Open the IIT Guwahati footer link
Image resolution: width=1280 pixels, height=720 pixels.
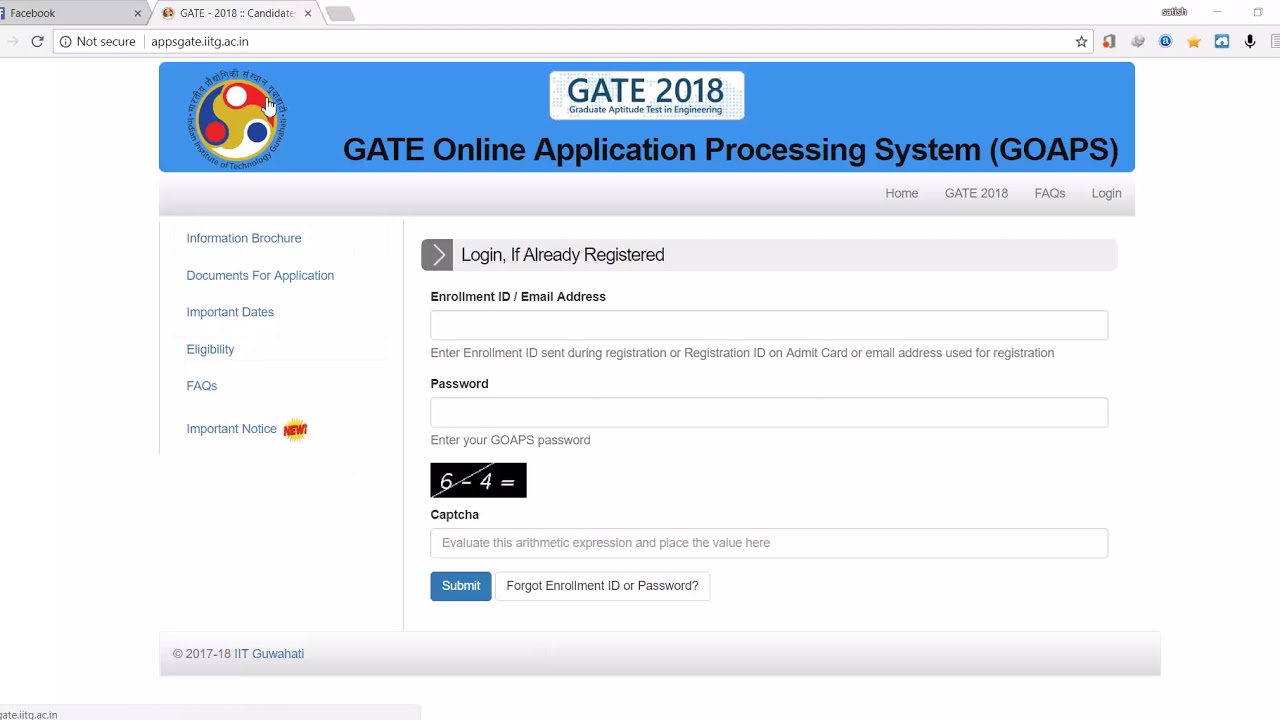click(269, 653)
